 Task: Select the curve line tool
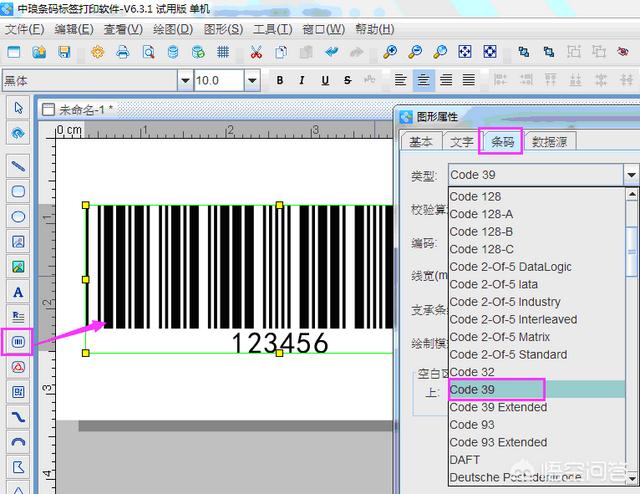[x=18, y=417]
